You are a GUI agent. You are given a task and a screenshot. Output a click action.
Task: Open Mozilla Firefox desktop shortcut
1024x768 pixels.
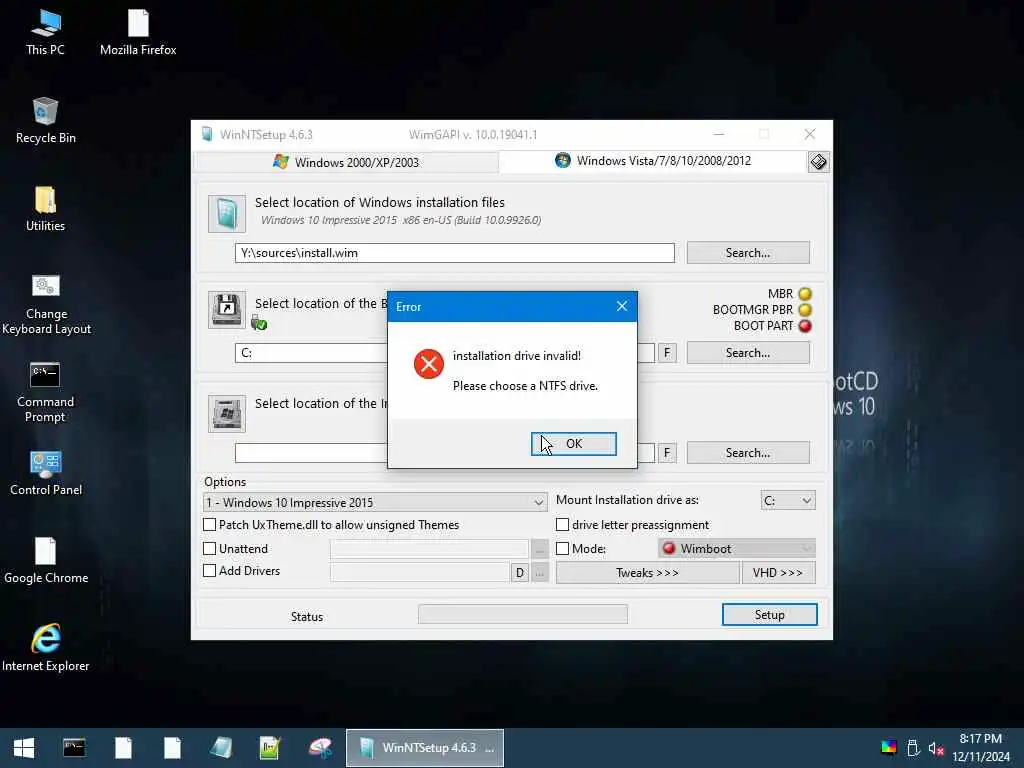coord(138,33)
